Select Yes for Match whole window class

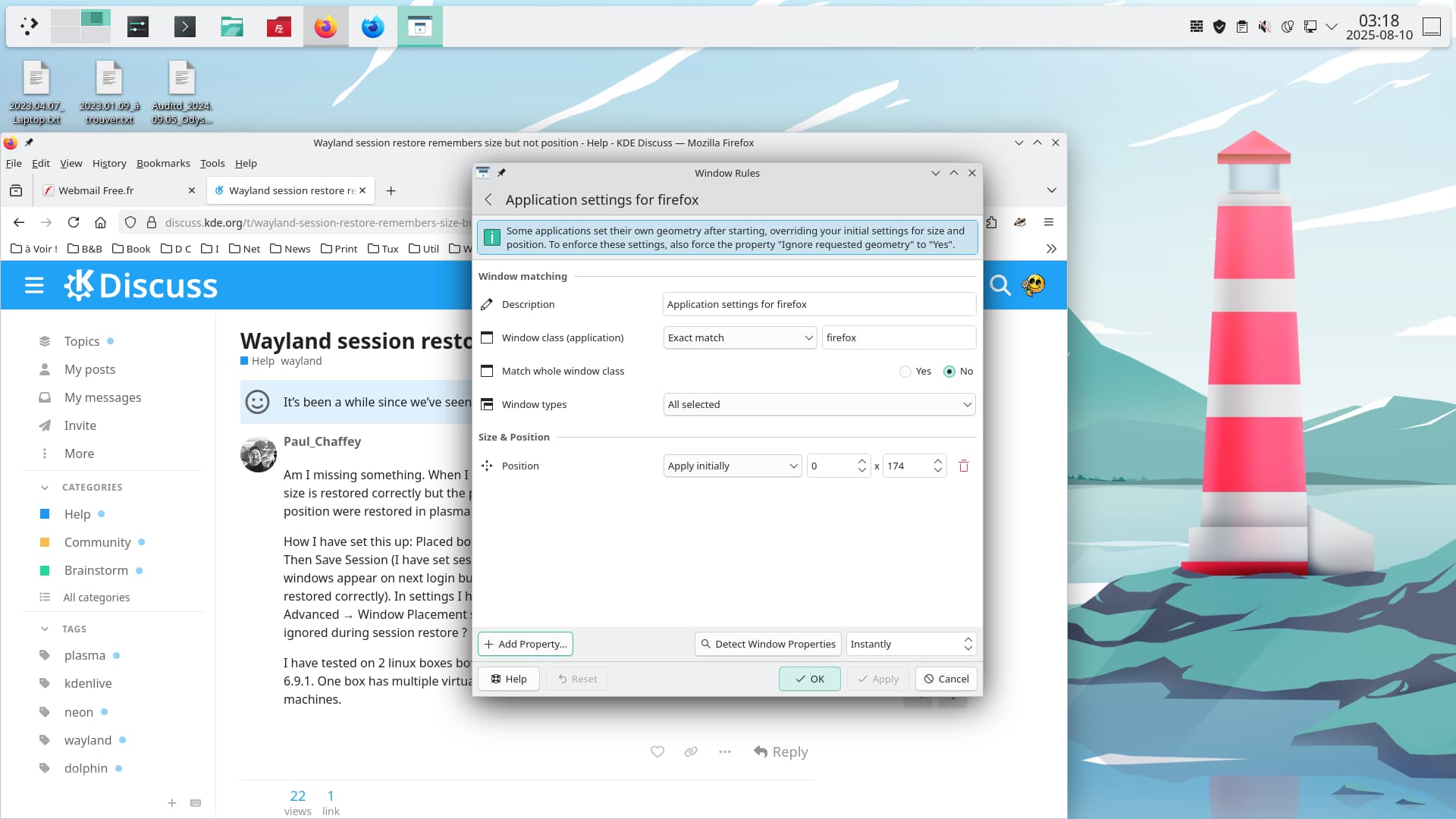coord(905,372)
